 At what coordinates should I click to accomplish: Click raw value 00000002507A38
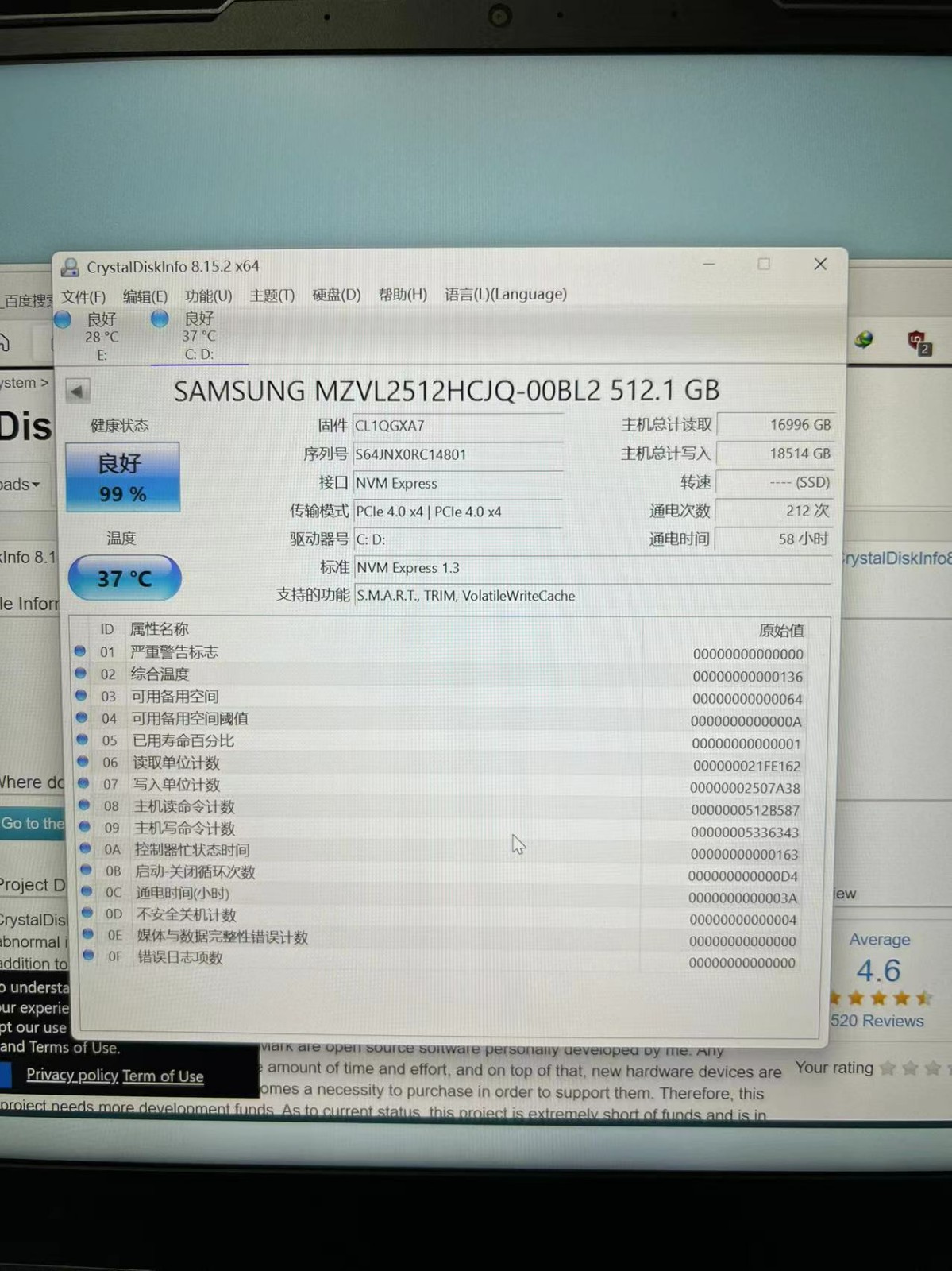pos(745,789)
